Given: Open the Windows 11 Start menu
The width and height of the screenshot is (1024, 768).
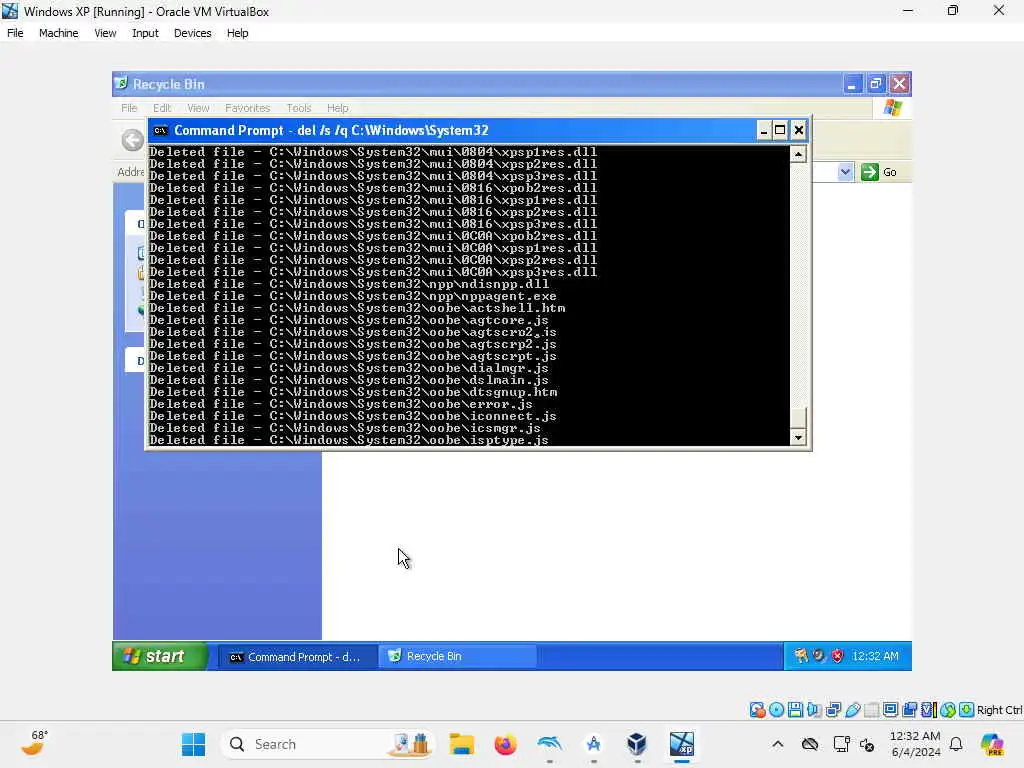Looking at the screenshot, I should [193, 744].
